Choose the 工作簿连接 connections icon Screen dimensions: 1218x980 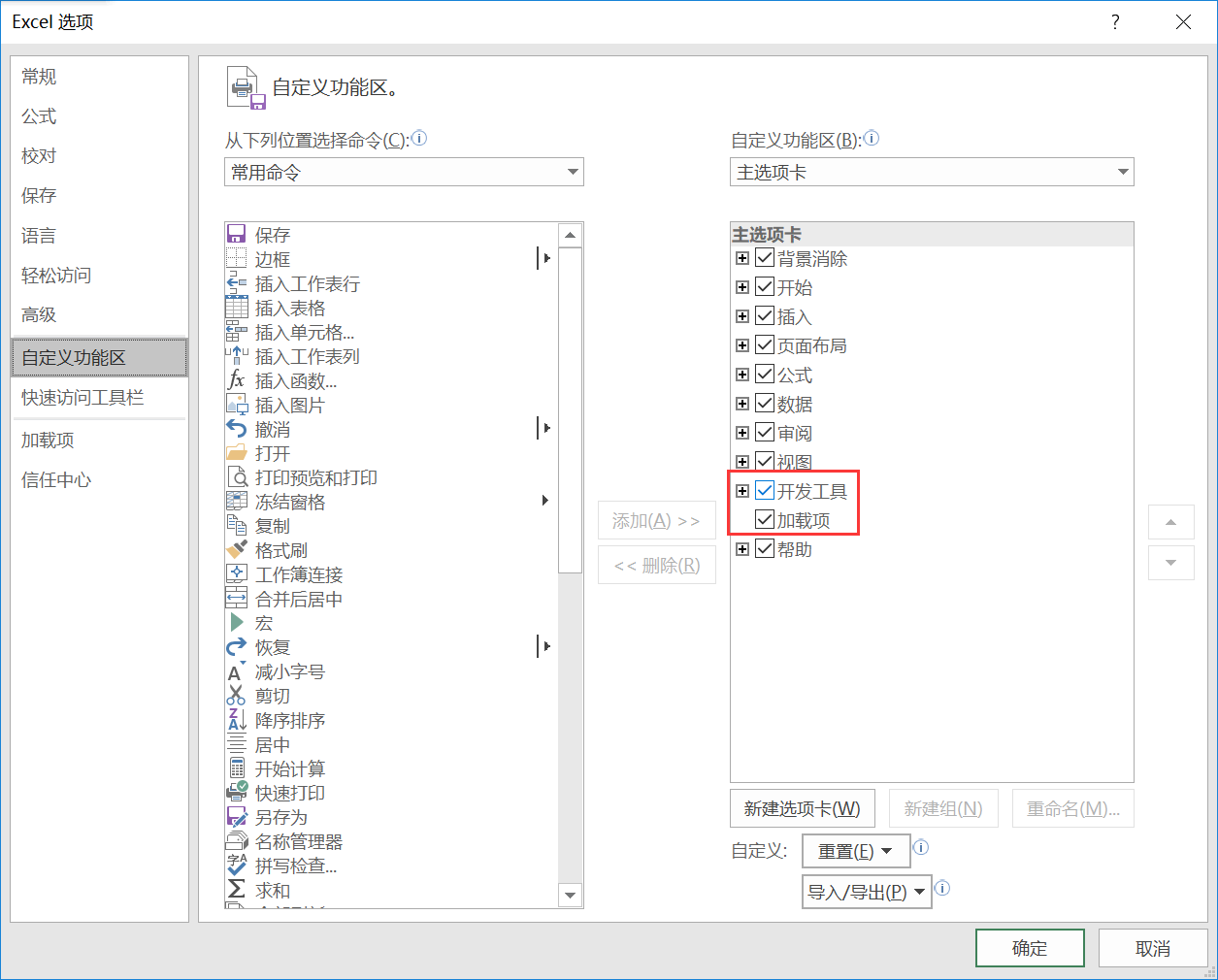(236, 574)
